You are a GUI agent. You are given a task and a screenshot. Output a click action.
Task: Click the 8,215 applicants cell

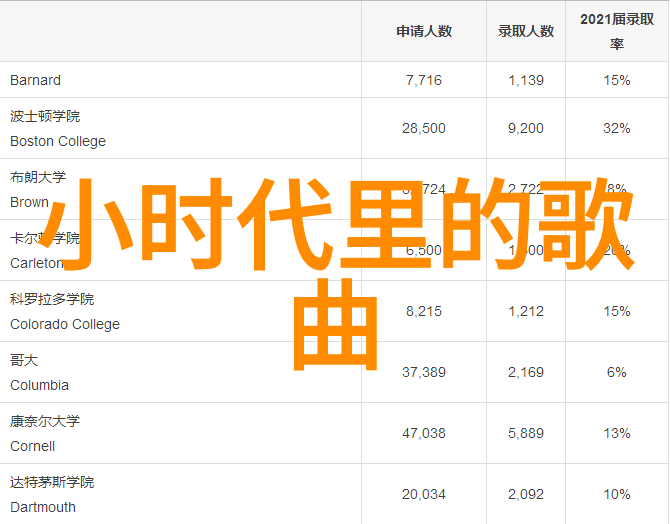[x=424, y=311]
